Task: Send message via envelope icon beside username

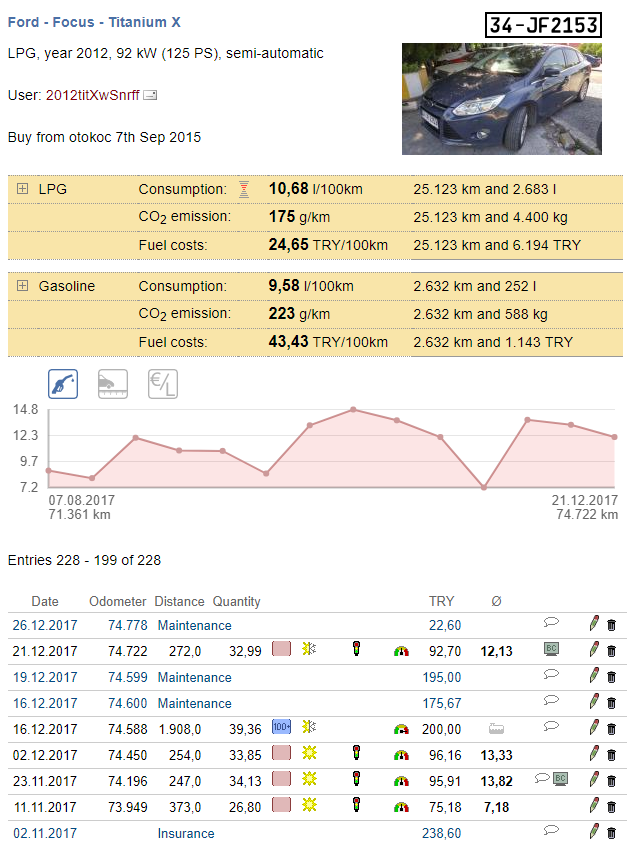Action: (150, 95)
